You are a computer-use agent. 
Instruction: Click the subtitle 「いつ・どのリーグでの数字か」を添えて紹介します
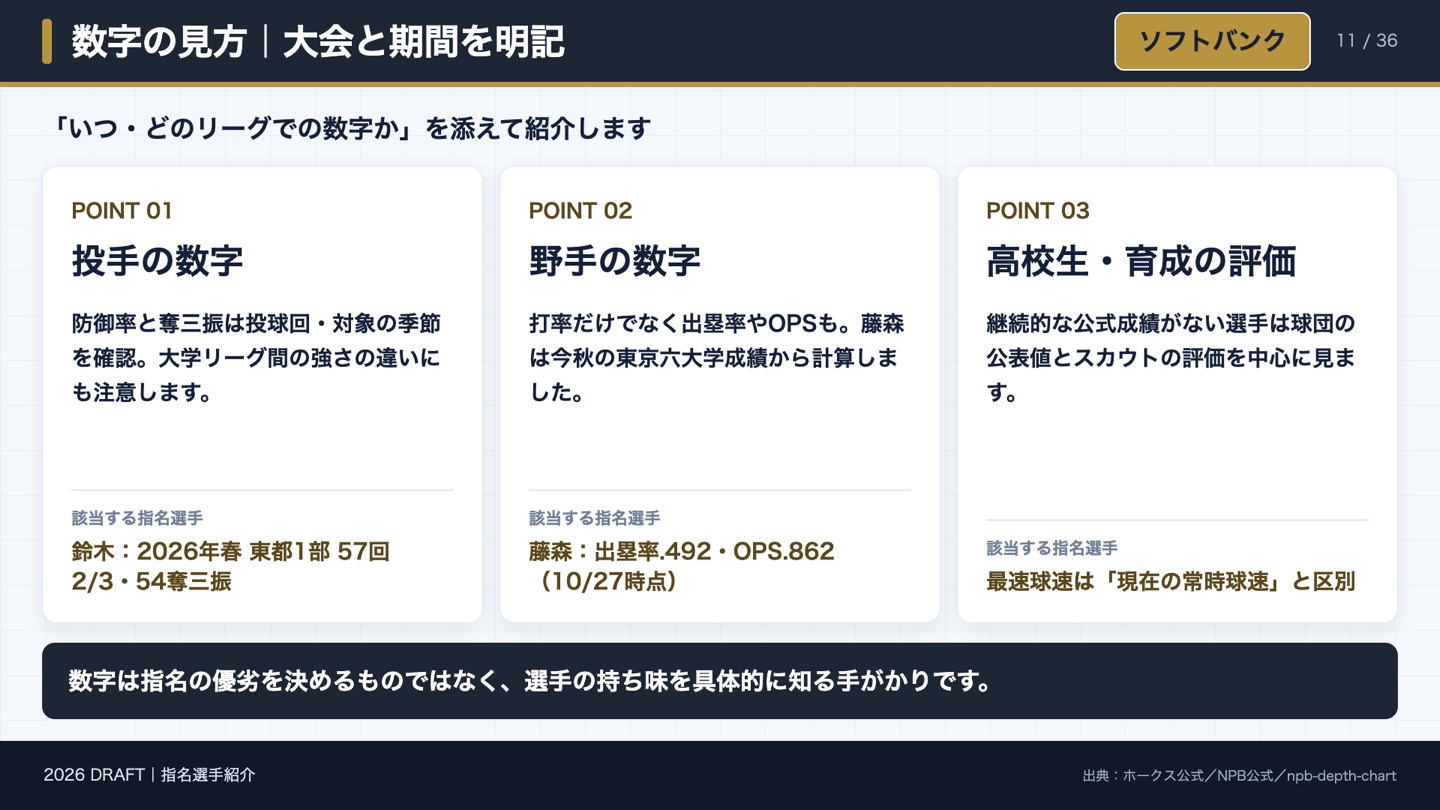[x=352, y=129]
